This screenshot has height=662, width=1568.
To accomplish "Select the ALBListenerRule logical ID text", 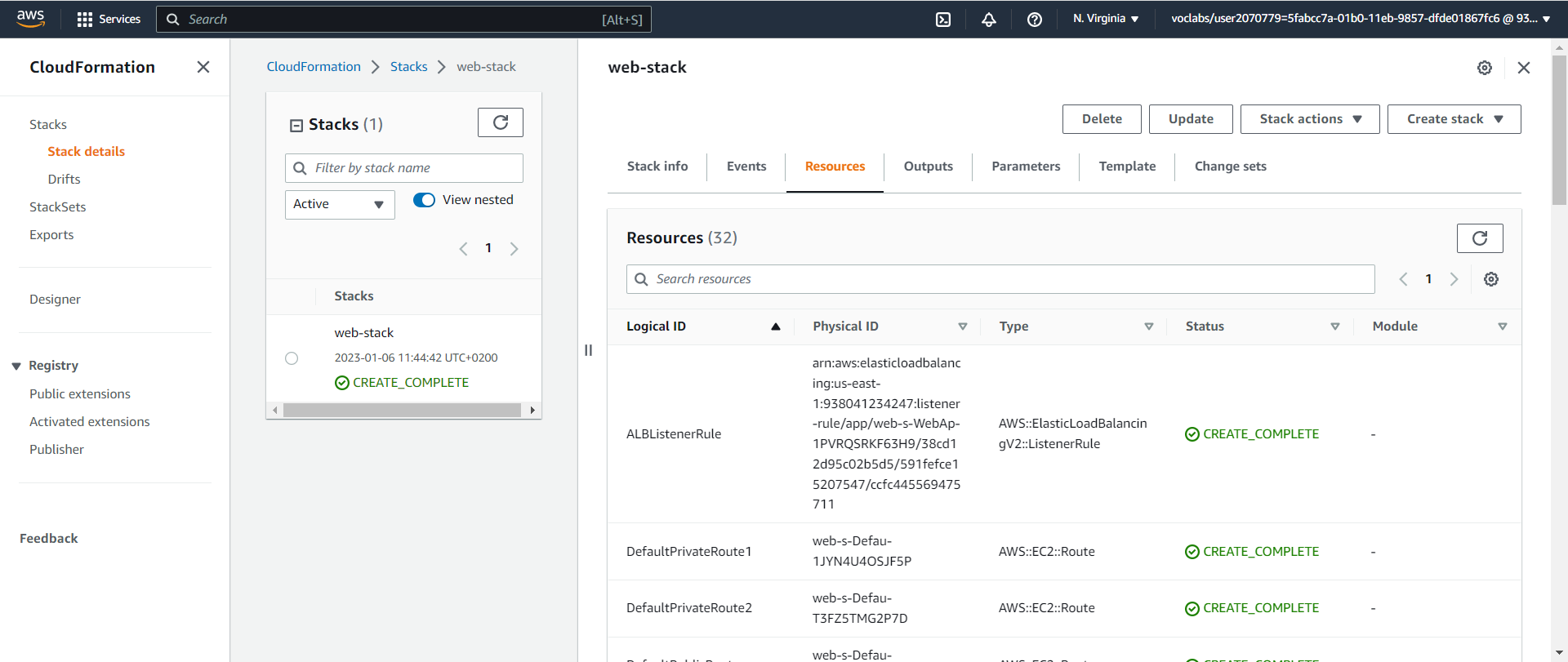I will click(x=674, y=434).
